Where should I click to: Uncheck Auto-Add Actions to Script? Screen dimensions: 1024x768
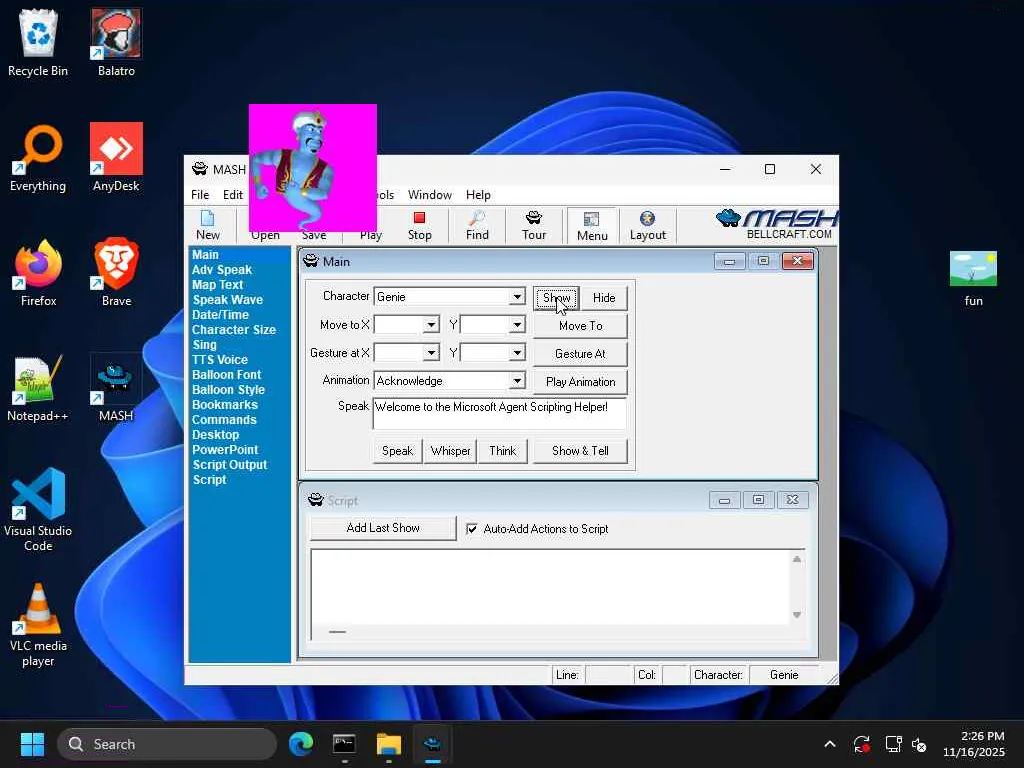[x=472, y=529]
